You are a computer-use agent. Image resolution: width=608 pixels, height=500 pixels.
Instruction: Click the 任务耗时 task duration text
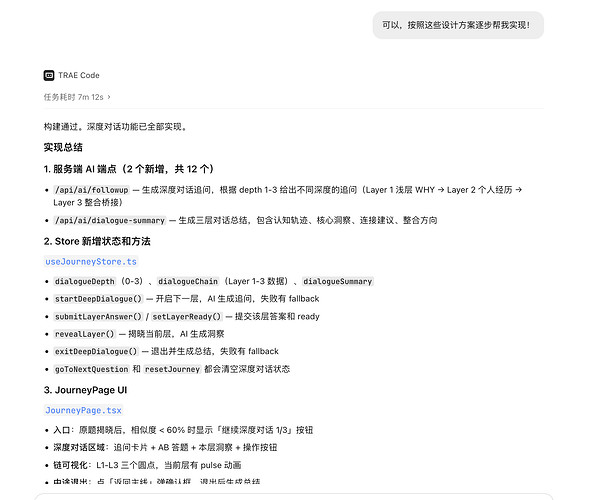click(x=73, y=97)
